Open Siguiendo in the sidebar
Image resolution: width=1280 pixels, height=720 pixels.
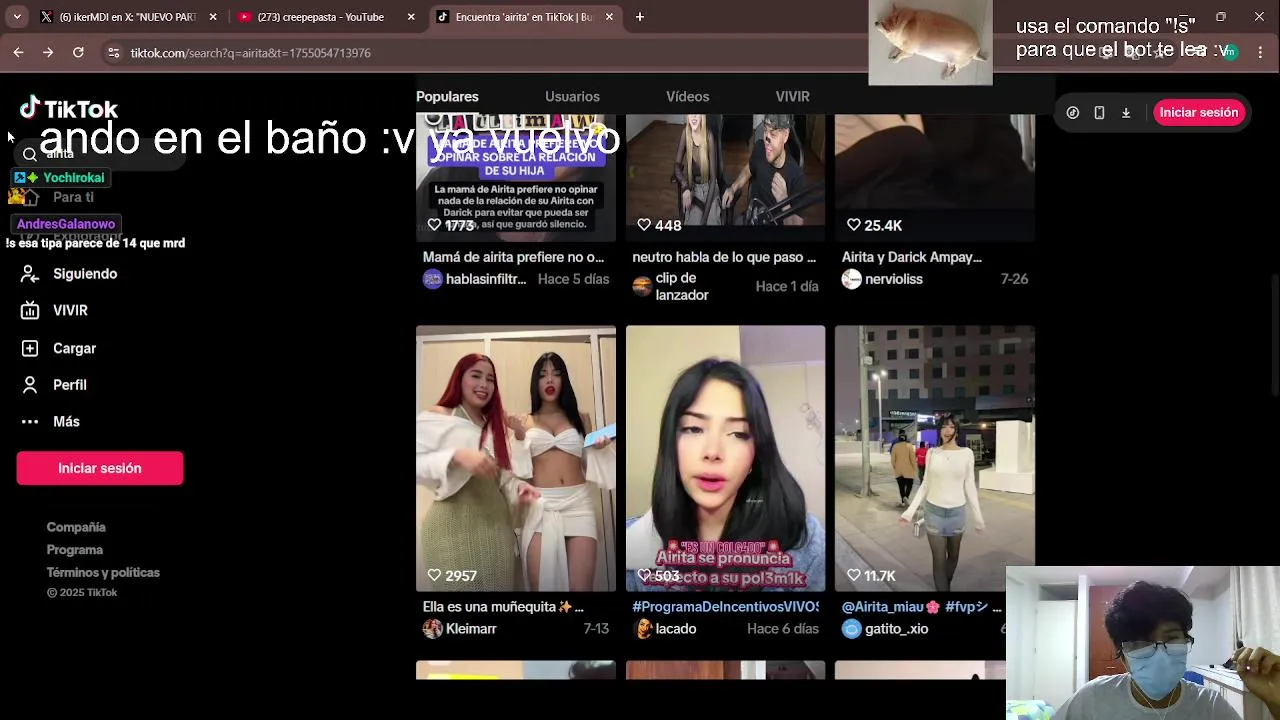85,274
